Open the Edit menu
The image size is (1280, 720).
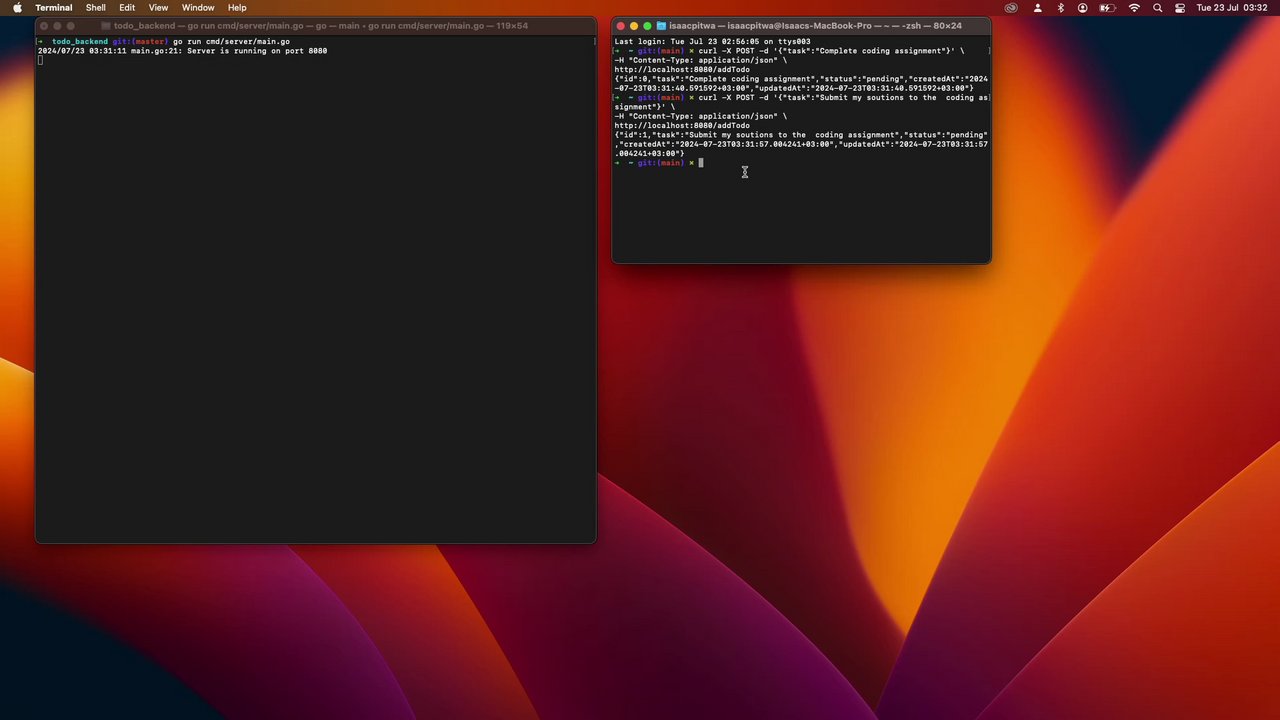coord(127,8)
